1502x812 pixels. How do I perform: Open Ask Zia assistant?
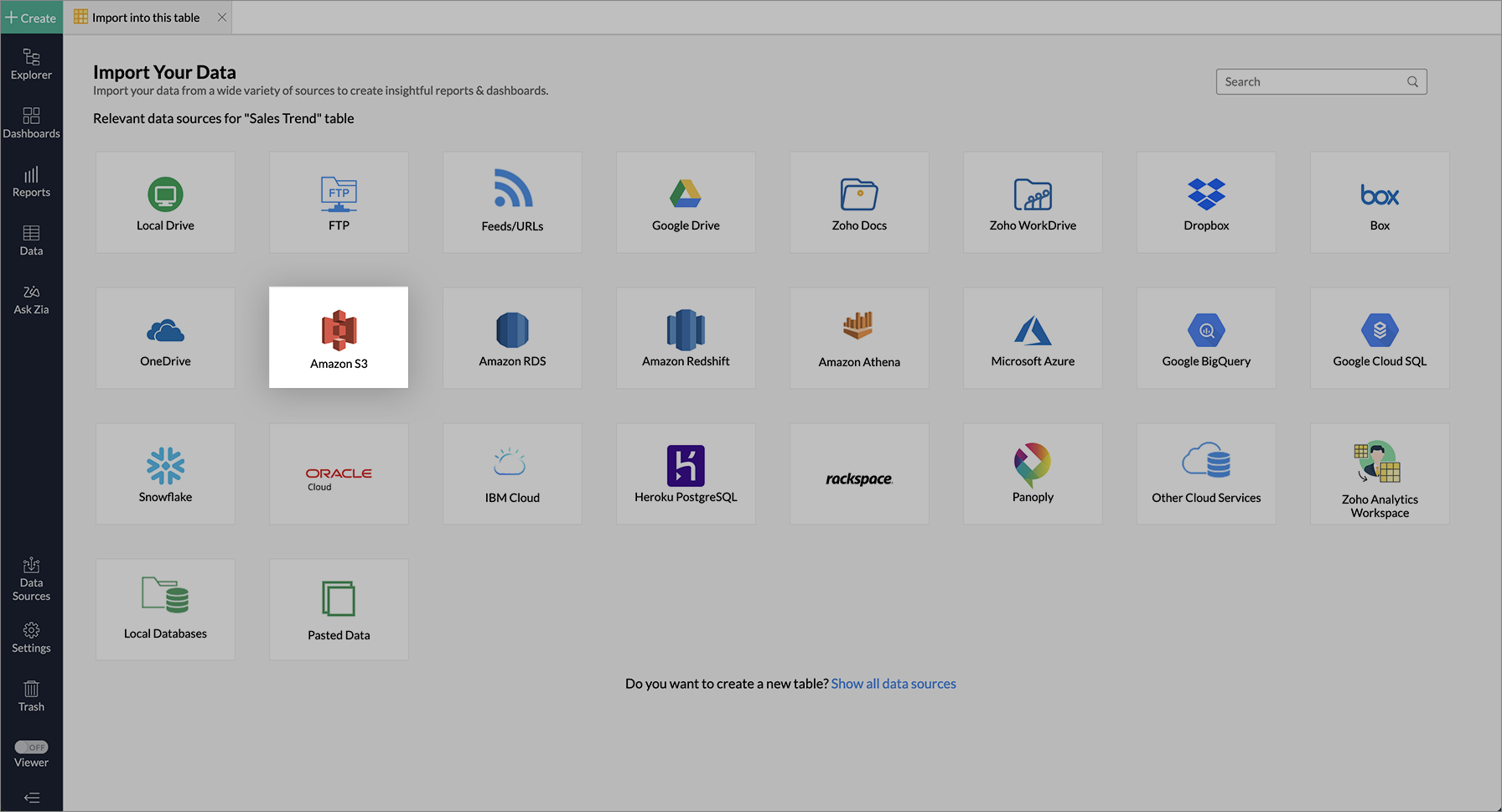31,299
